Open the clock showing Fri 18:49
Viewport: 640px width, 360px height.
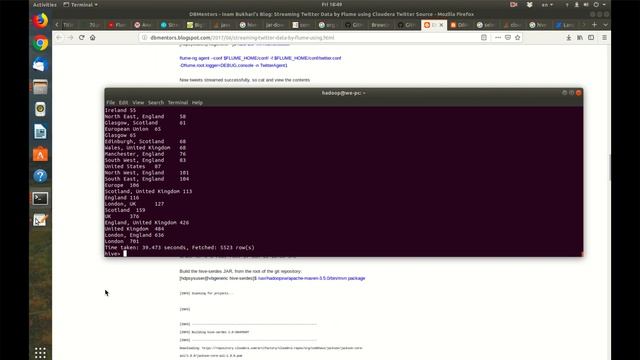[332, 4]
